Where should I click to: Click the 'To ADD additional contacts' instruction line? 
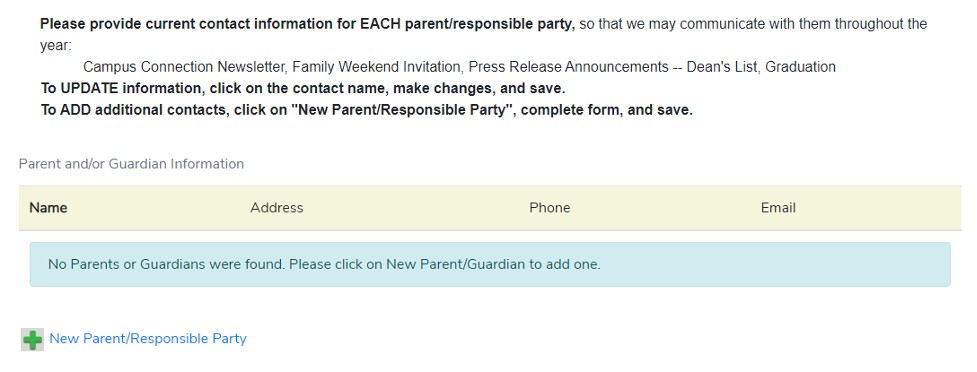click(366, 110)
